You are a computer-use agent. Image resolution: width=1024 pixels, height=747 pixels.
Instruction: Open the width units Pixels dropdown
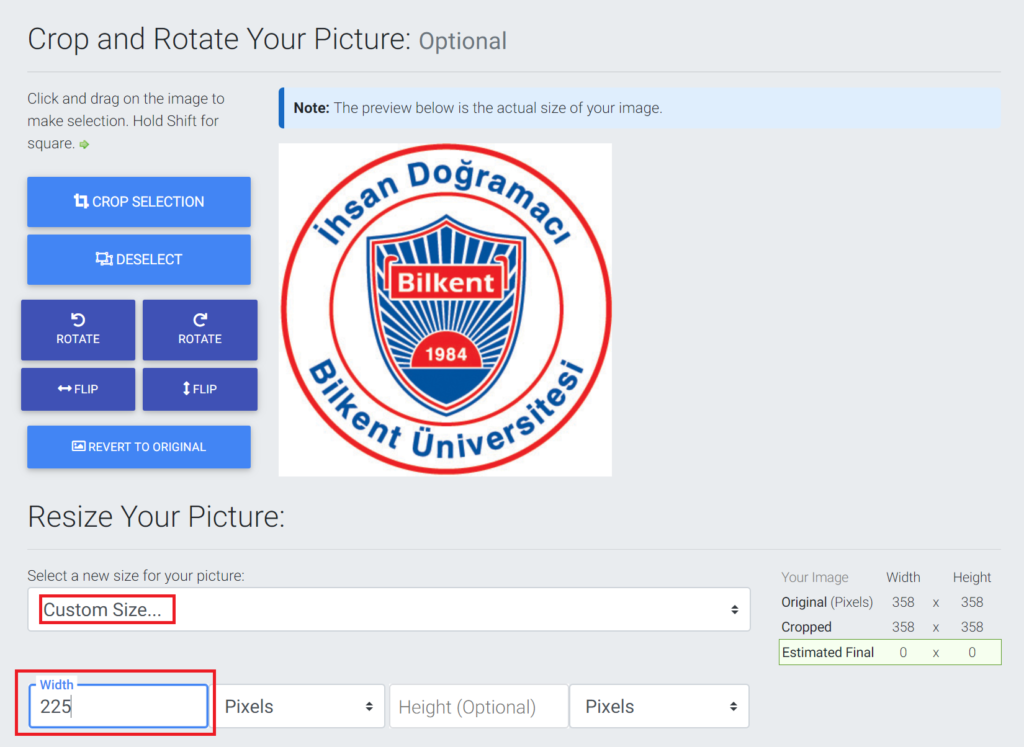pyautogui.click(x=299, y=707)
